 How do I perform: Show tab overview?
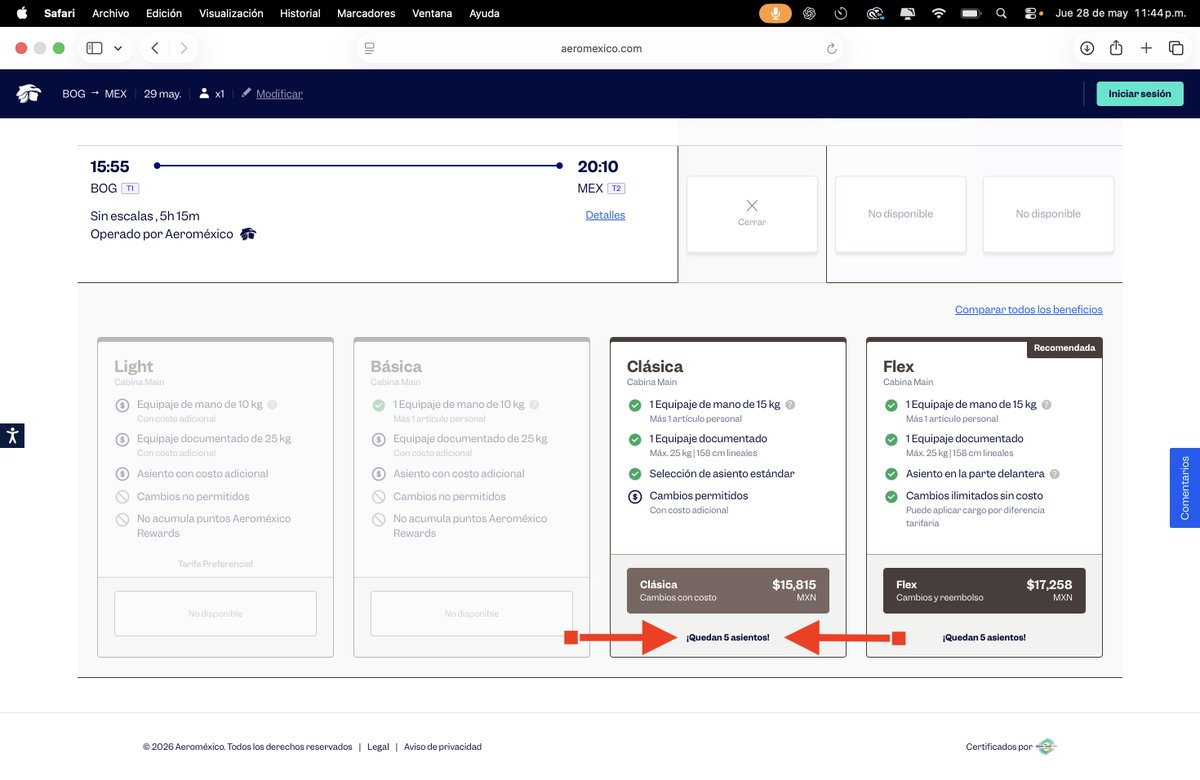[x=1176, y=48]
